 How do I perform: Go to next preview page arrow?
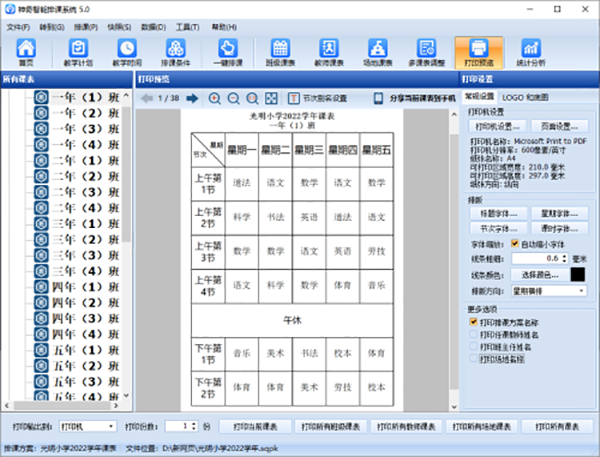pyautogui.click(x=195, y=99)
